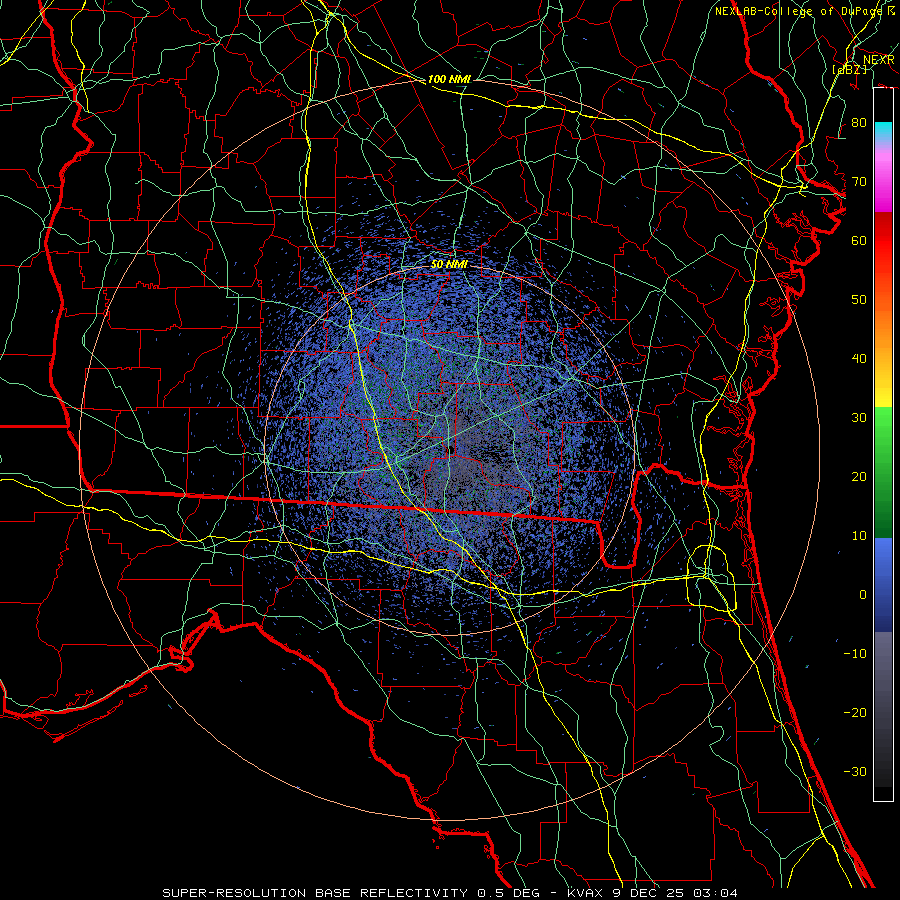Select the 70 value on dBZ scale

(x=859, y=182)
